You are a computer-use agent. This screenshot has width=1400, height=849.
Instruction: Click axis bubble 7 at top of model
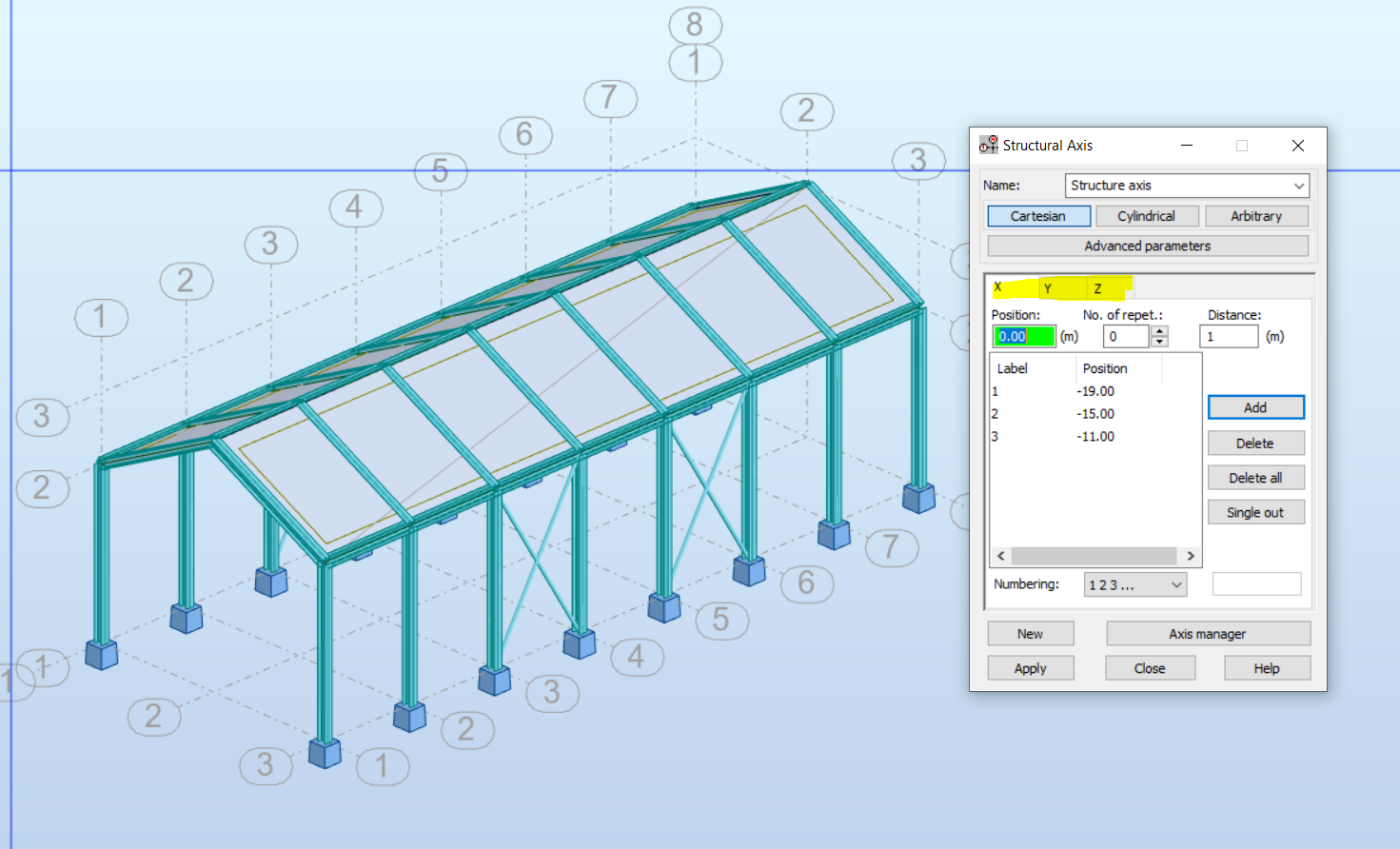click(610, 98)
